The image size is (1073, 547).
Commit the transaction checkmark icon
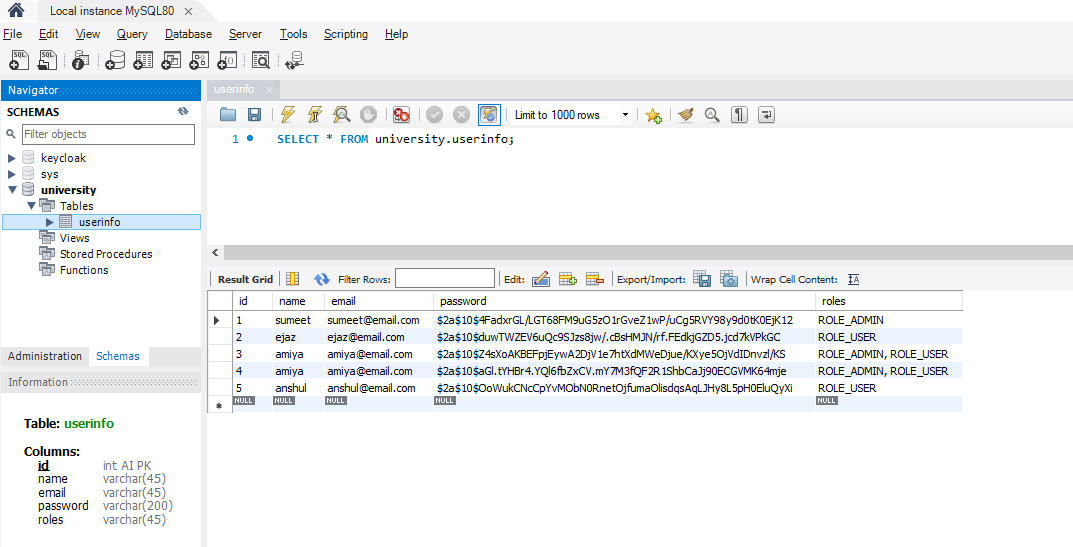pos(435,115)
